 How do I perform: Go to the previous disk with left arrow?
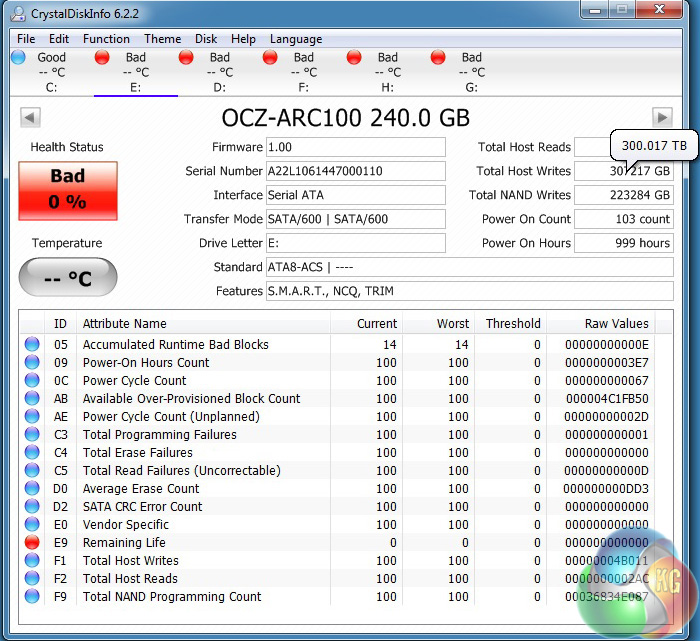[30, 118]
